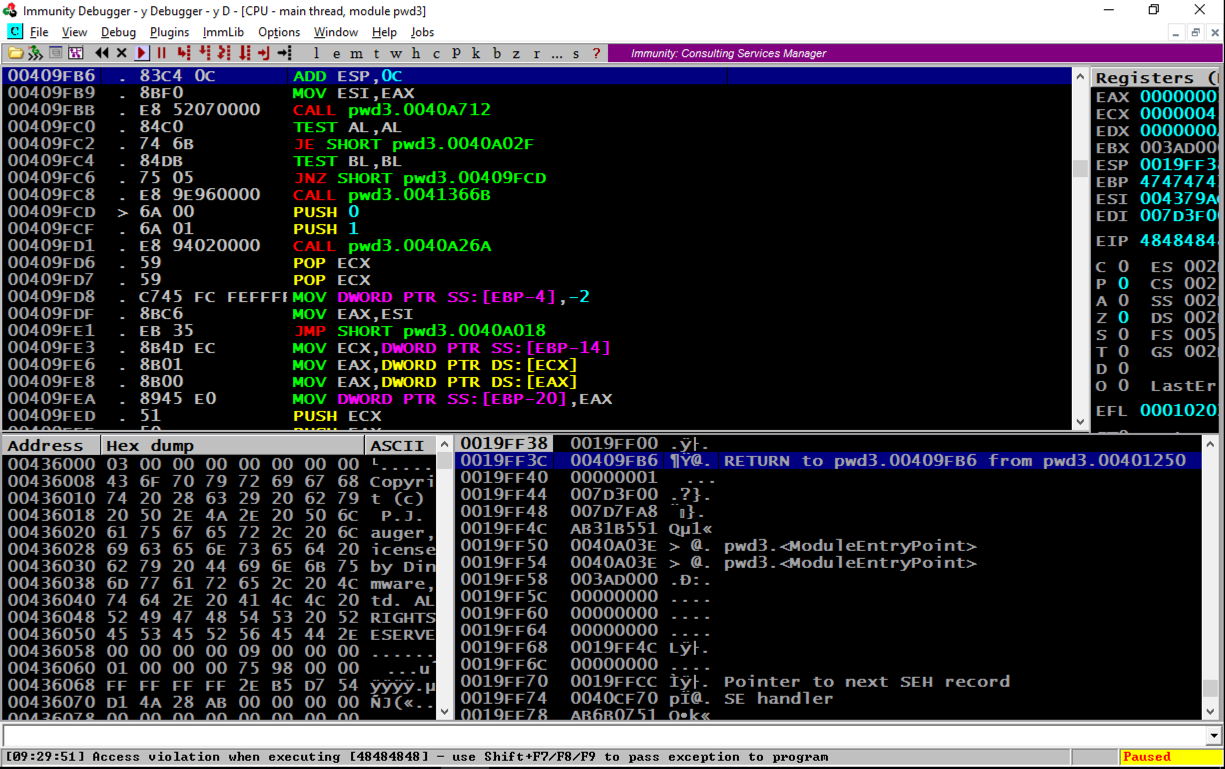Click the command line input field
The width and height of the screenshot is (1225, 769).
point(603,735)
